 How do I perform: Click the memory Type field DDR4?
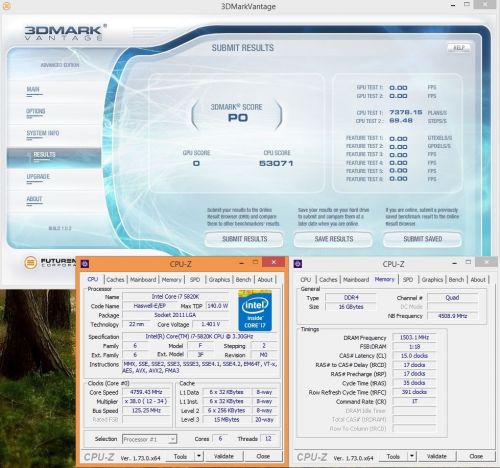(351, 297)
